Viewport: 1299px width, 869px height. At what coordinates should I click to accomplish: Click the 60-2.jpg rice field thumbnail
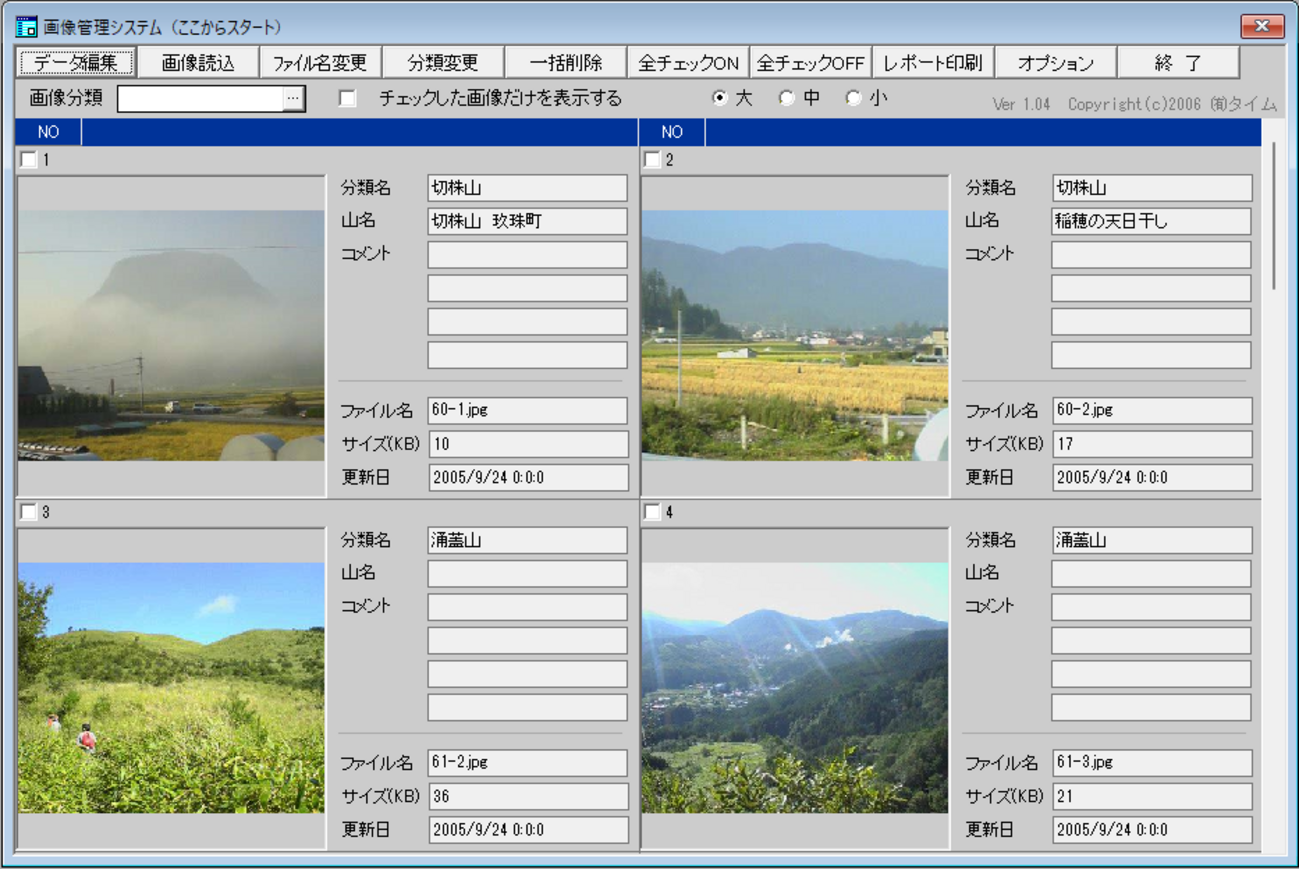795,335
